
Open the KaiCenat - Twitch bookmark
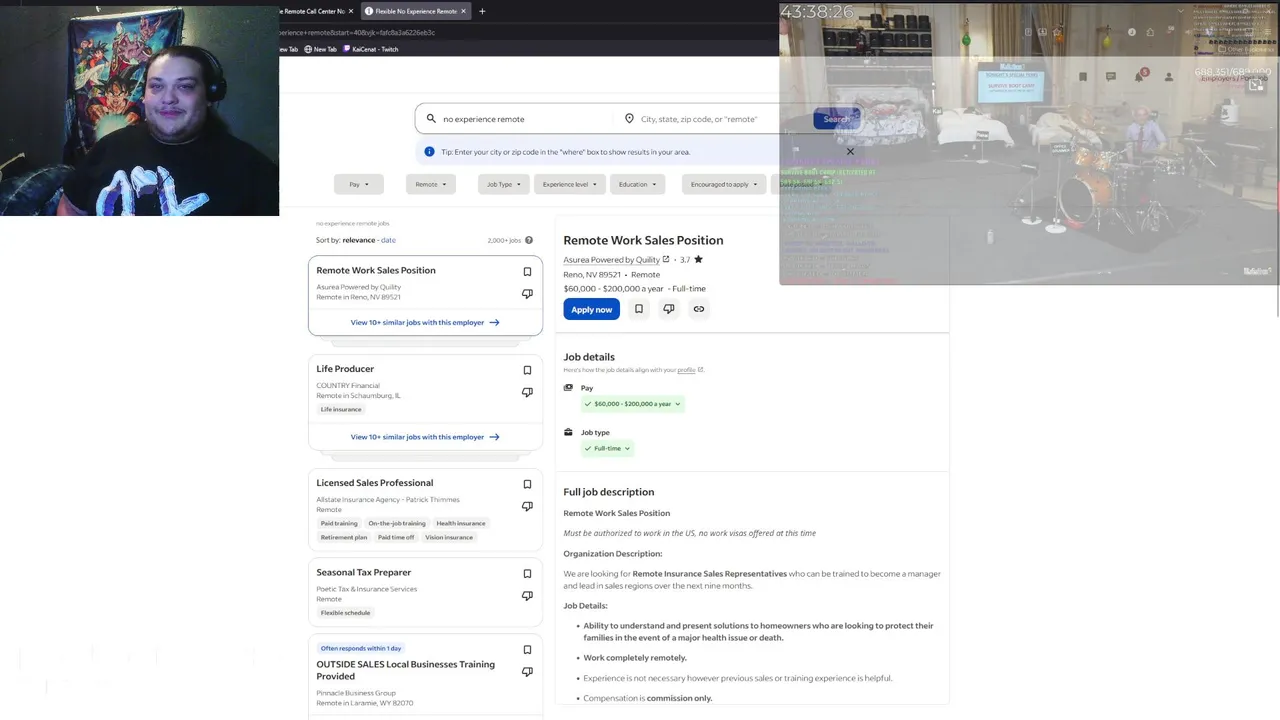coord(370,49)
